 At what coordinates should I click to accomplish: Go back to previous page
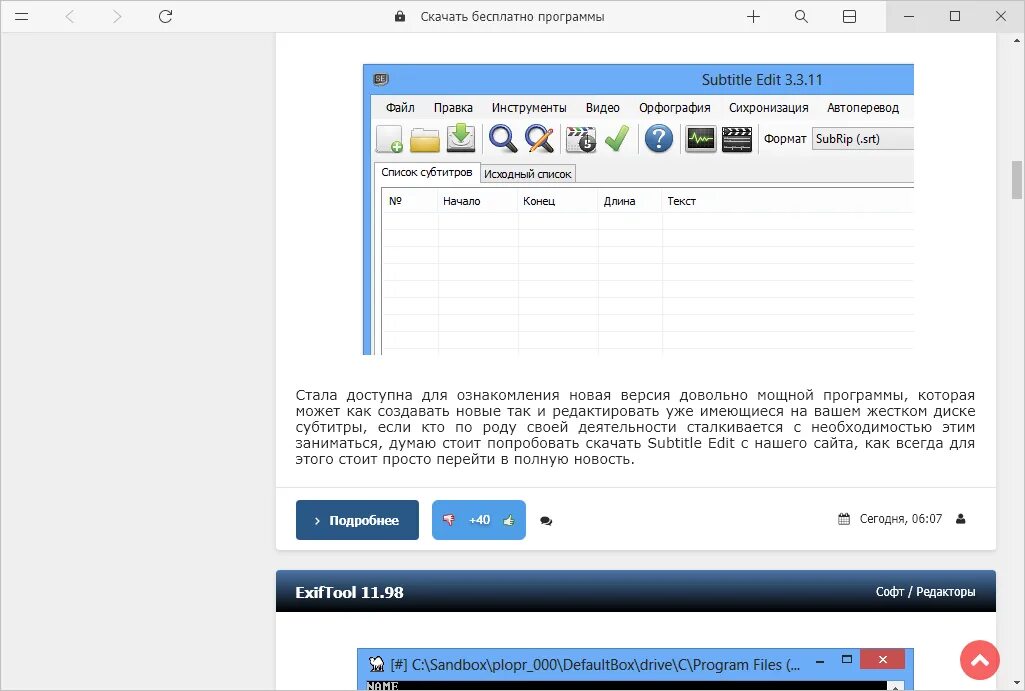click(x=70, y=16)
